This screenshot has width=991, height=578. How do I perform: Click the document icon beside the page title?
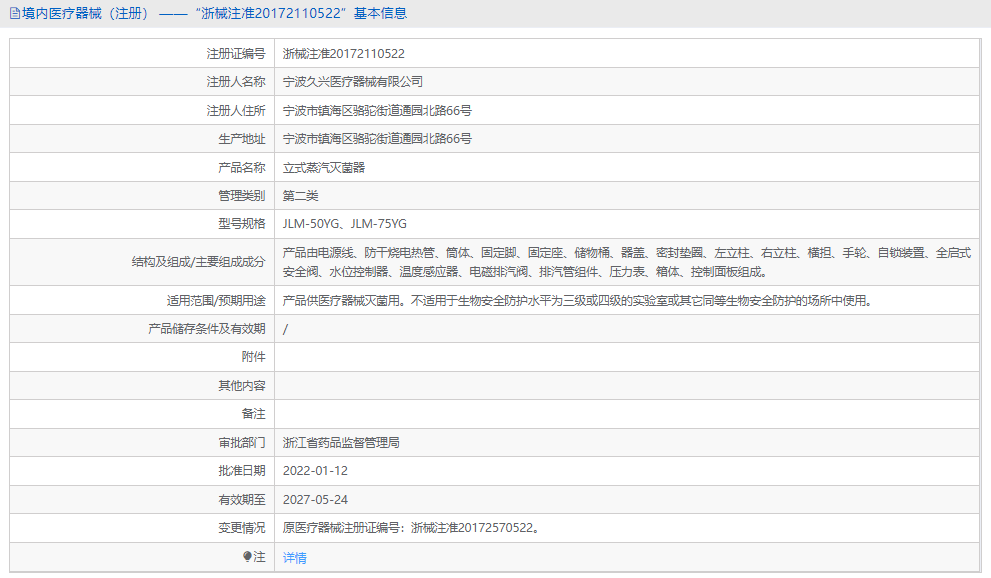(x=15, y=13)
